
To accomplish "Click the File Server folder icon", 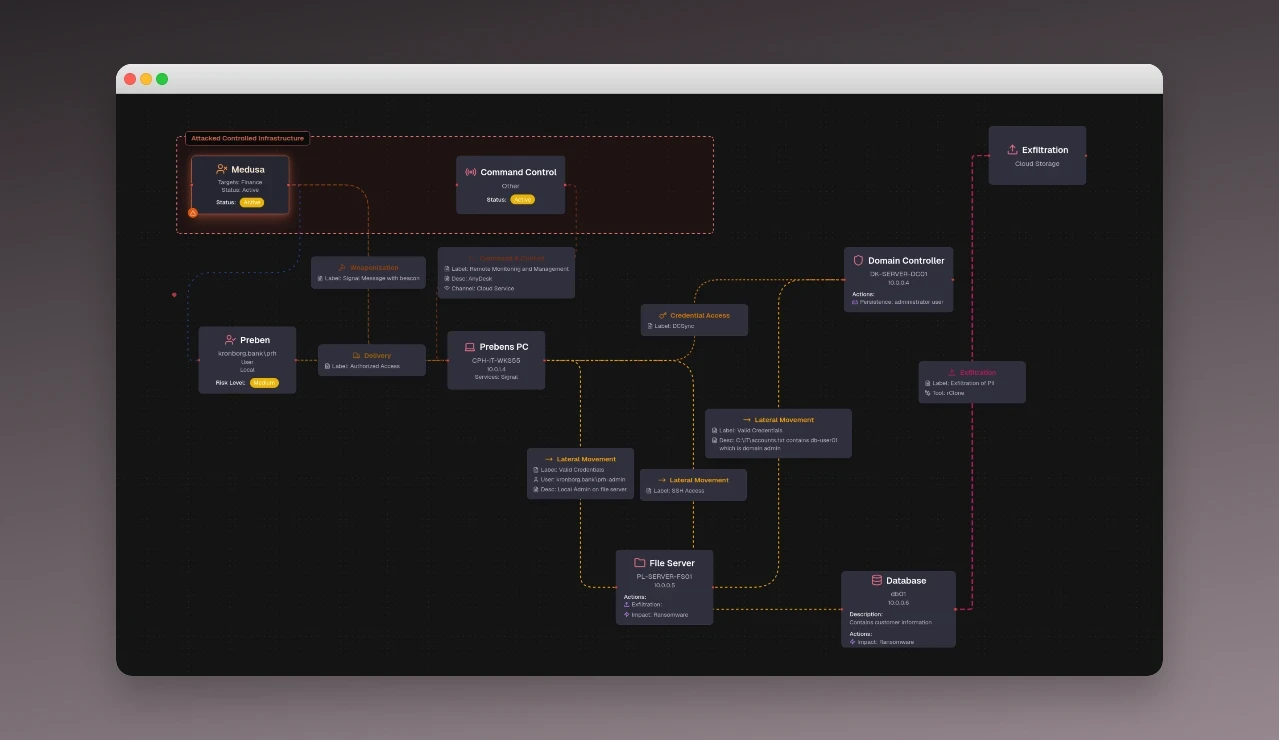I will (640, 563).
